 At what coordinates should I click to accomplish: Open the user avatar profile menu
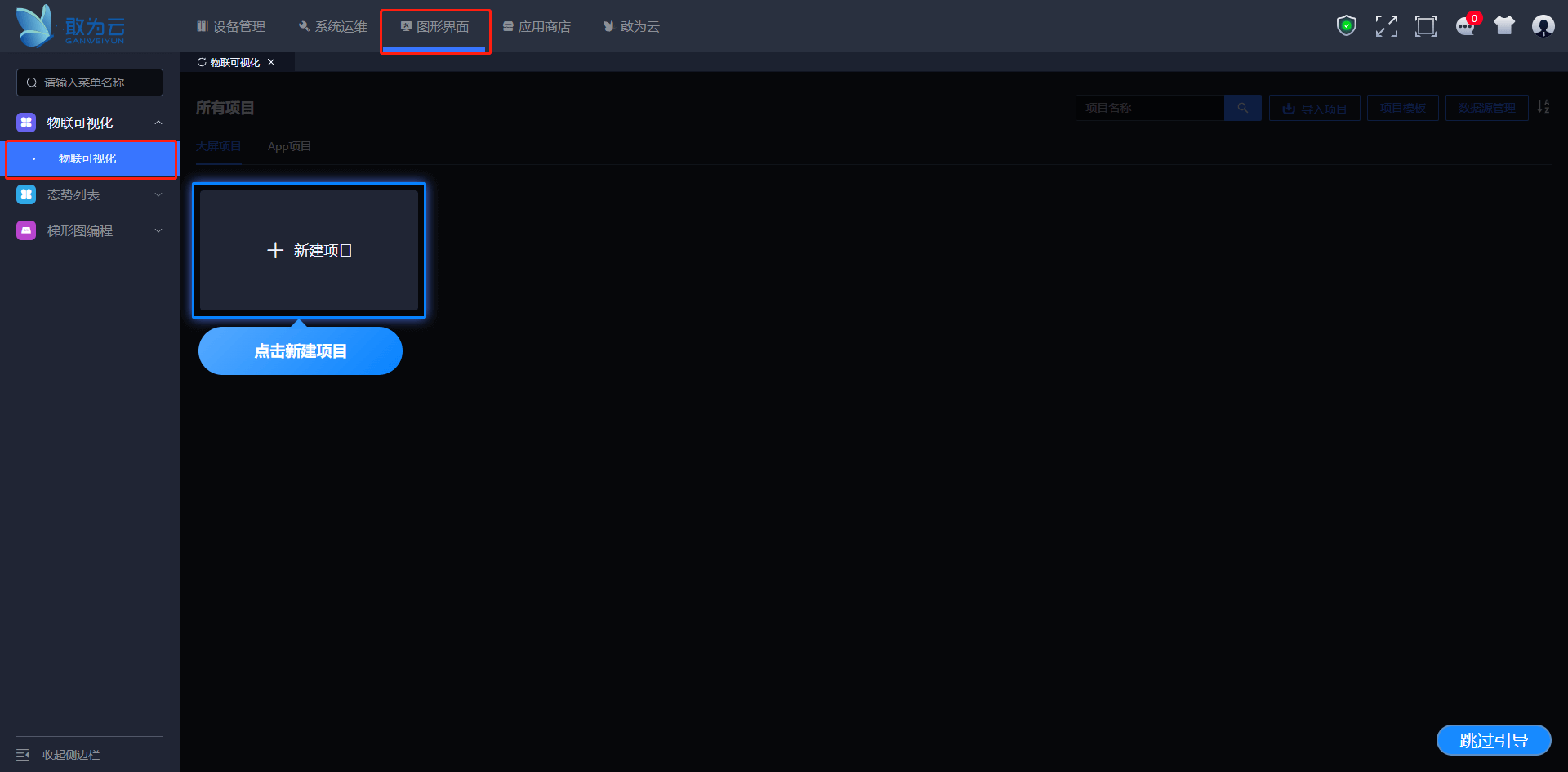(1543, 26)
